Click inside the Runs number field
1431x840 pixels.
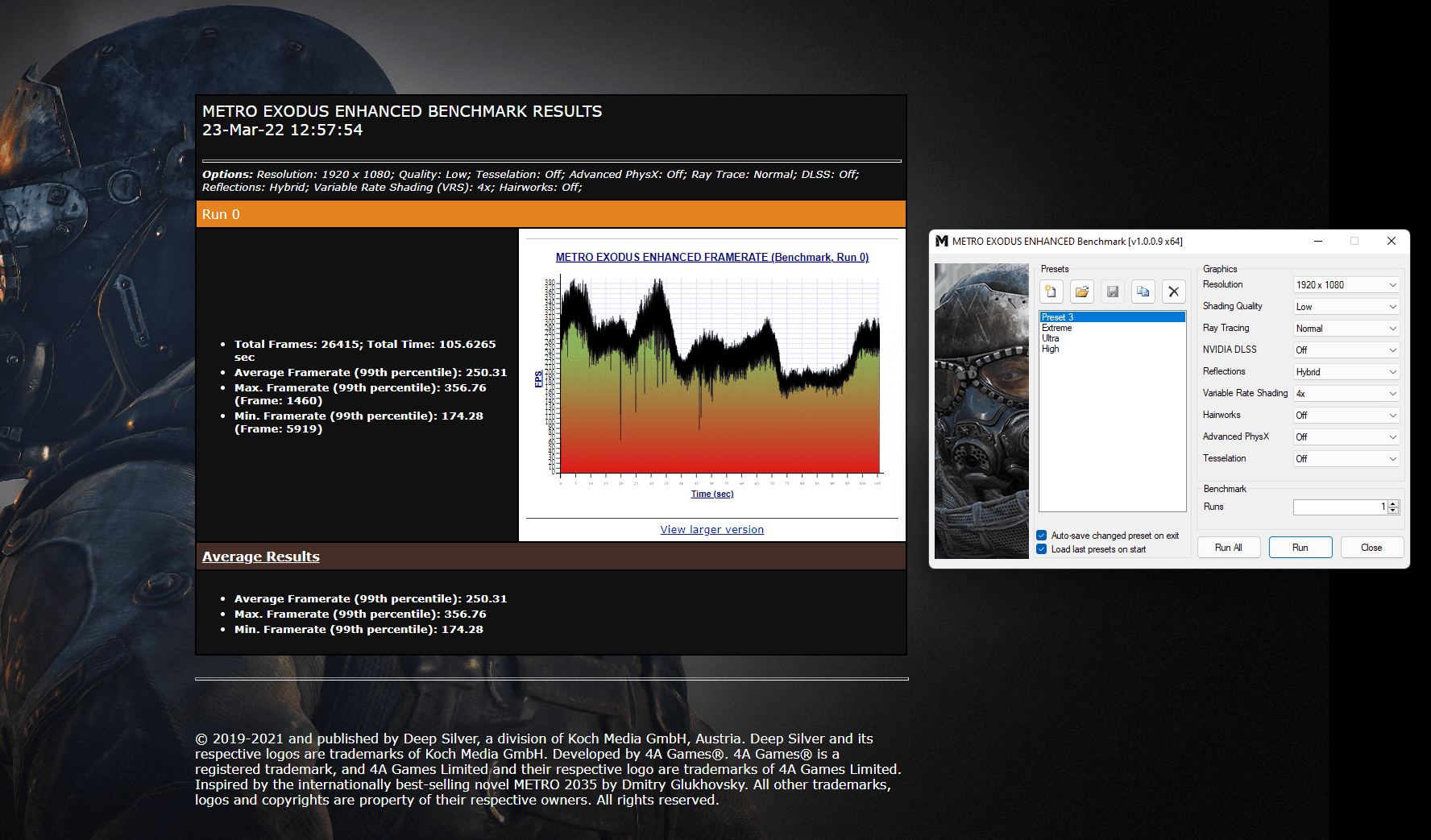(1340, 507)
